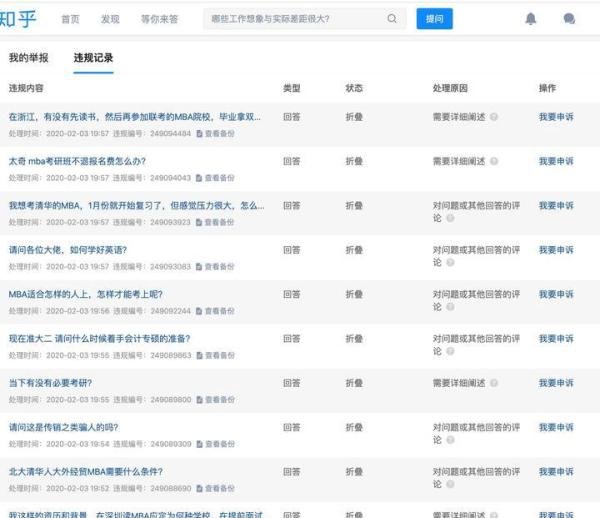This screenshot has height=518, width=600.
Task: Click help icon under 处理原因 in 我想考清华的MBA row
Action: click(450, 218)
